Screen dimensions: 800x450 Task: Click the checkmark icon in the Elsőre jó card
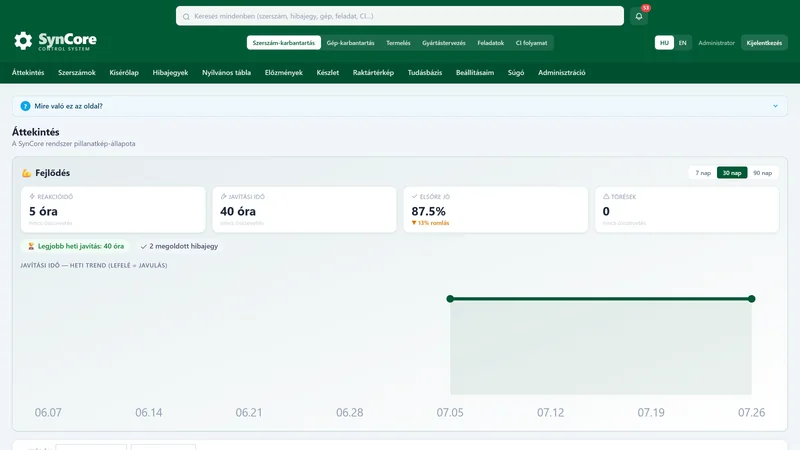click(x=415, y=196)
